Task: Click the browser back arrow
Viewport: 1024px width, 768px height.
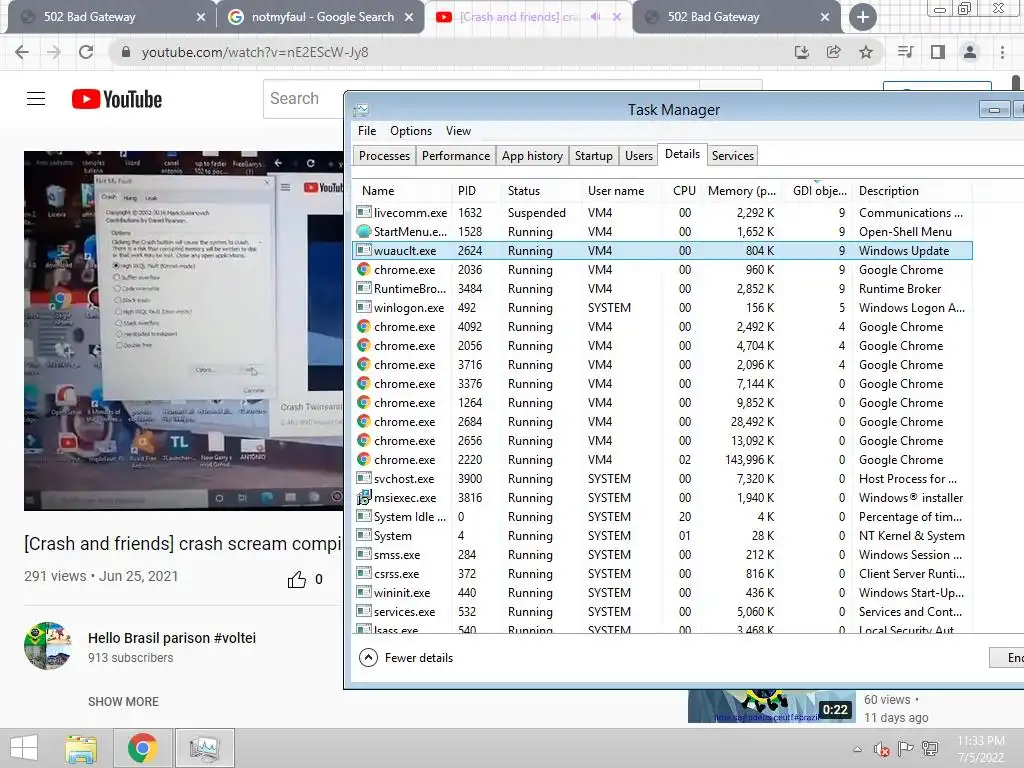Action: point(22,52)
